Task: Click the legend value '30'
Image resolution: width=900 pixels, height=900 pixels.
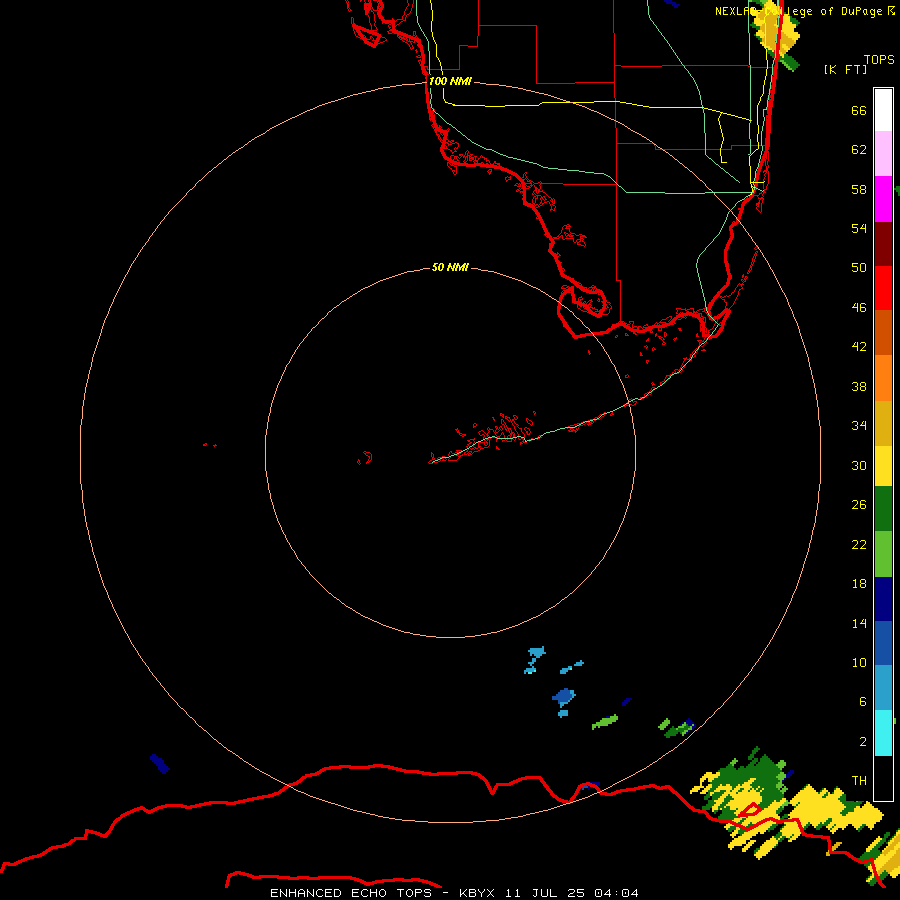Action: point(859,465)
